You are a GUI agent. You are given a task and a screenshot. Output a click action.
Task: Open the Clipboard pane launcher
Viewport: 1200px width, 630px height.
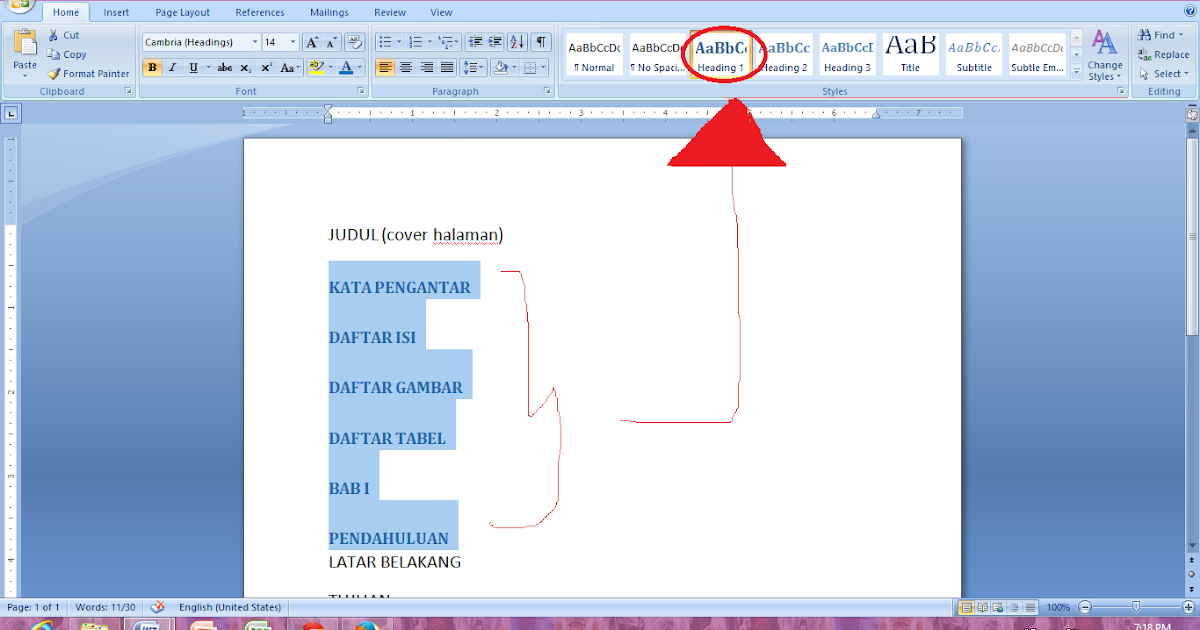coord(128,91)
